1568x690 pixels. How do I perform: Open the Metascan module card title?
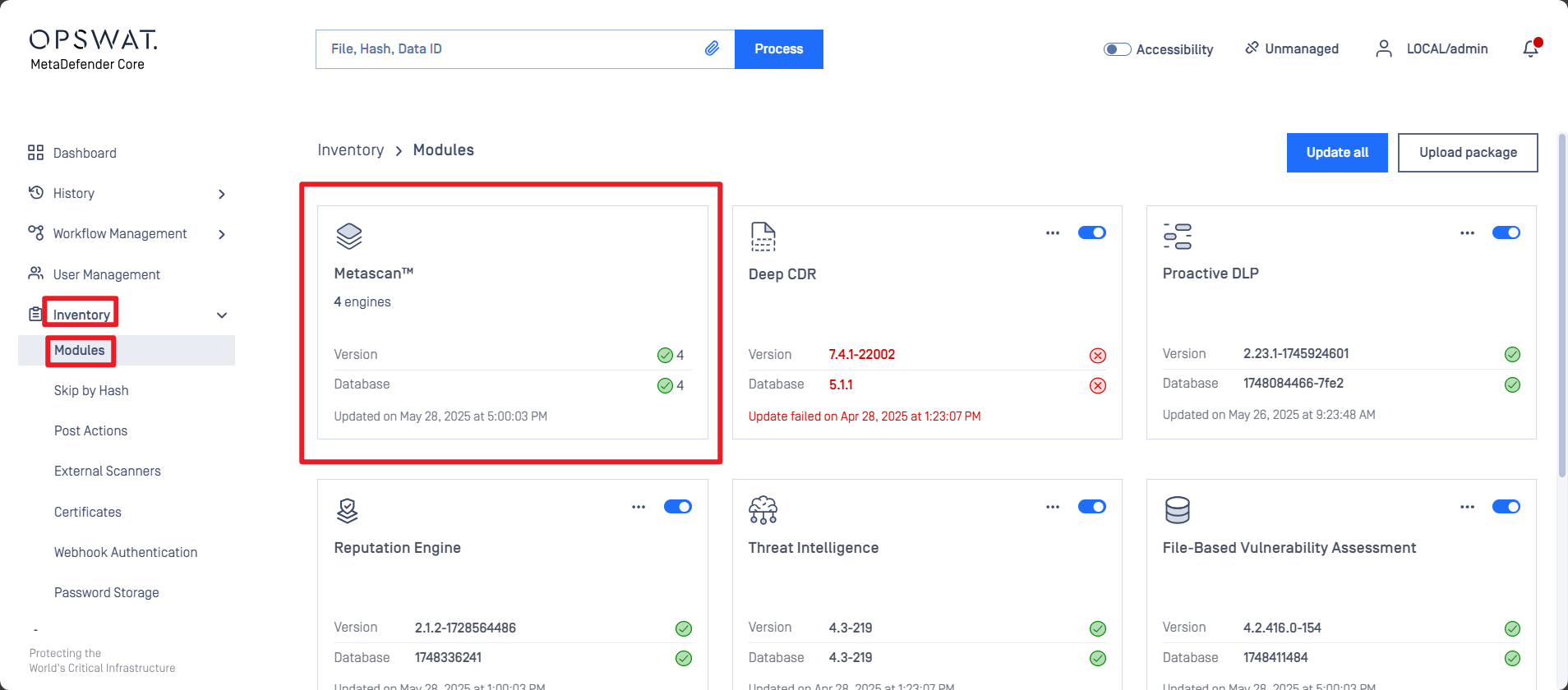(x=374, y=274)
